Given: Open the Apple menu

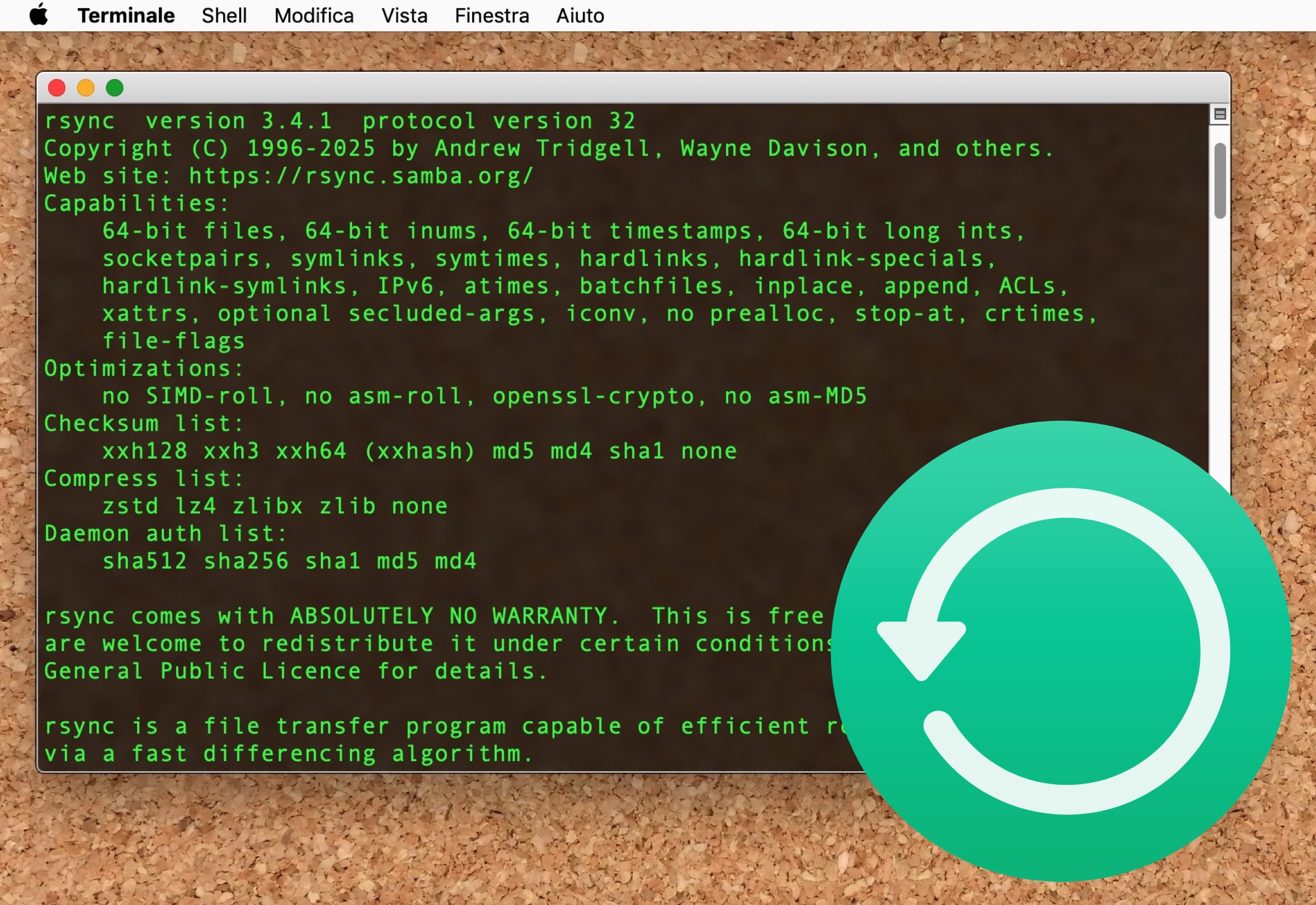Looking at the screenshot, I should pyautogui.click(x=38, y=15).
